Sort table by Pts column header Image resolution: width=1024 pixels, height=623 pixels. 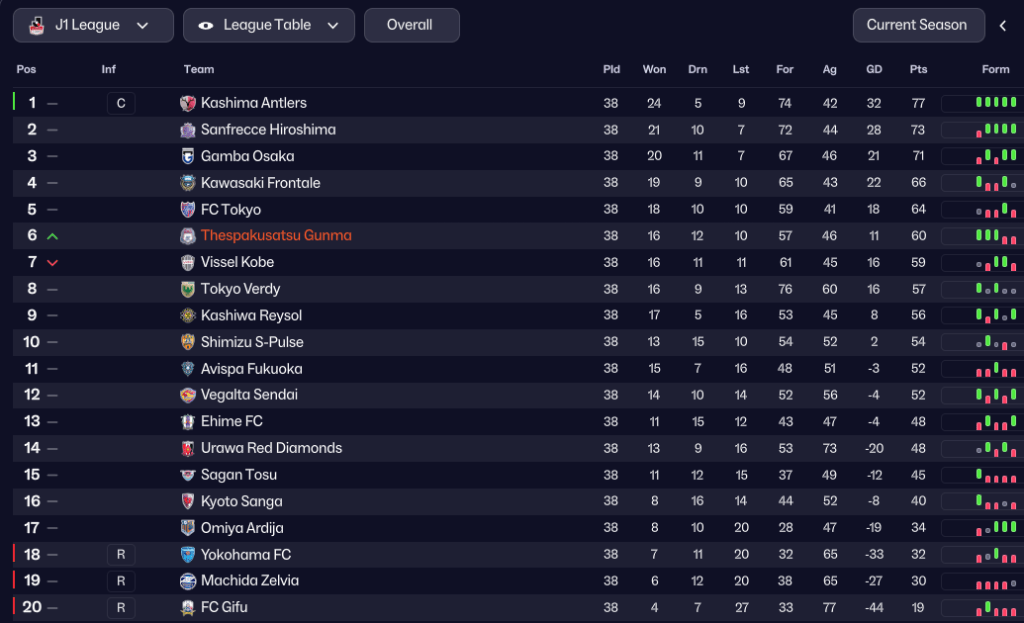pos(918,69)
